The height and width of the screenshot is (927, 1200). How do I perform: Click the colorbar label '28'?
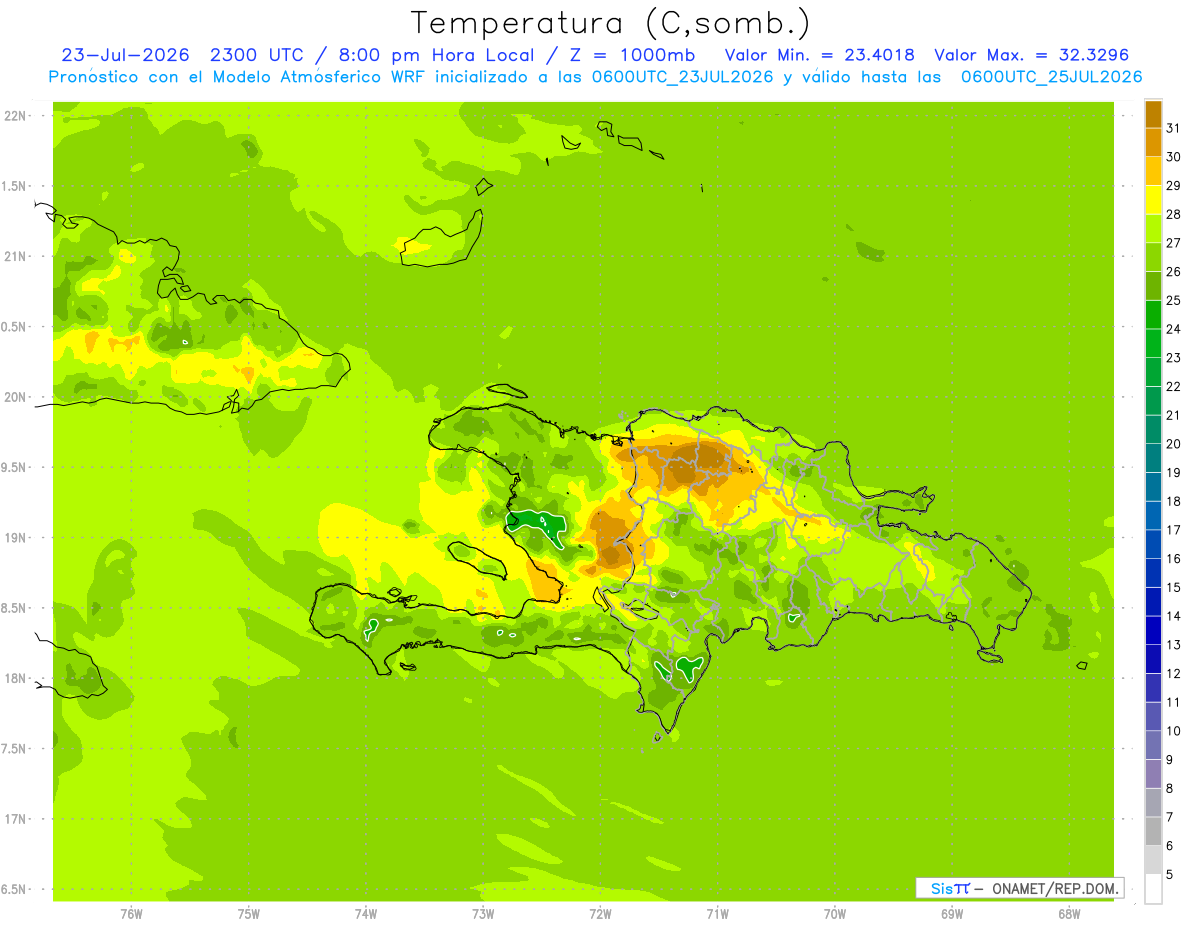click(1173, 214)
